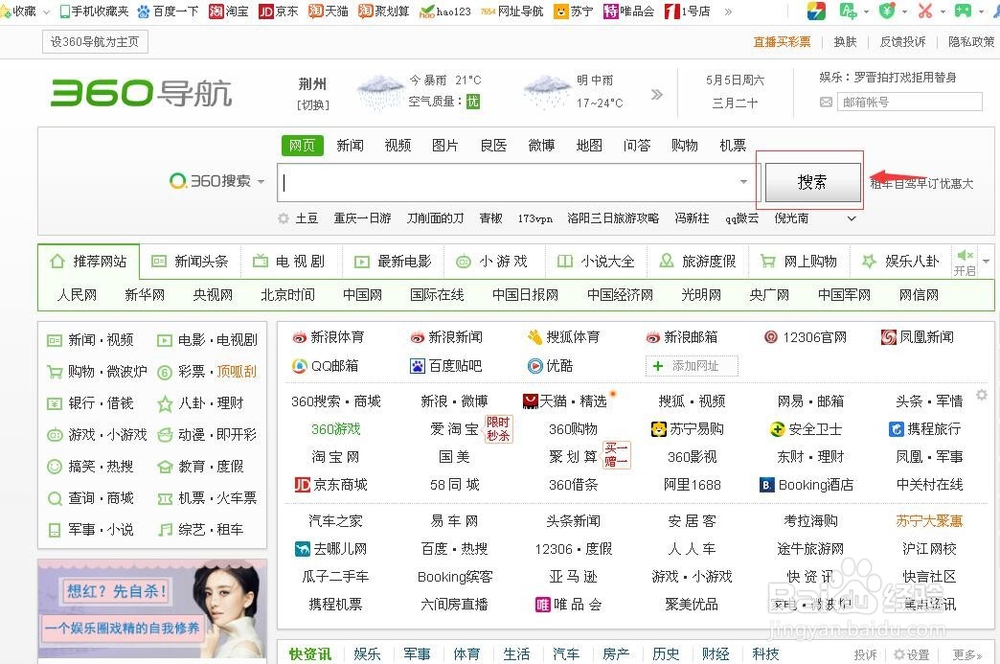1000x664 pixels.
Task: Expand the search box suggestion arrow
Action: [x=744, y=182]
